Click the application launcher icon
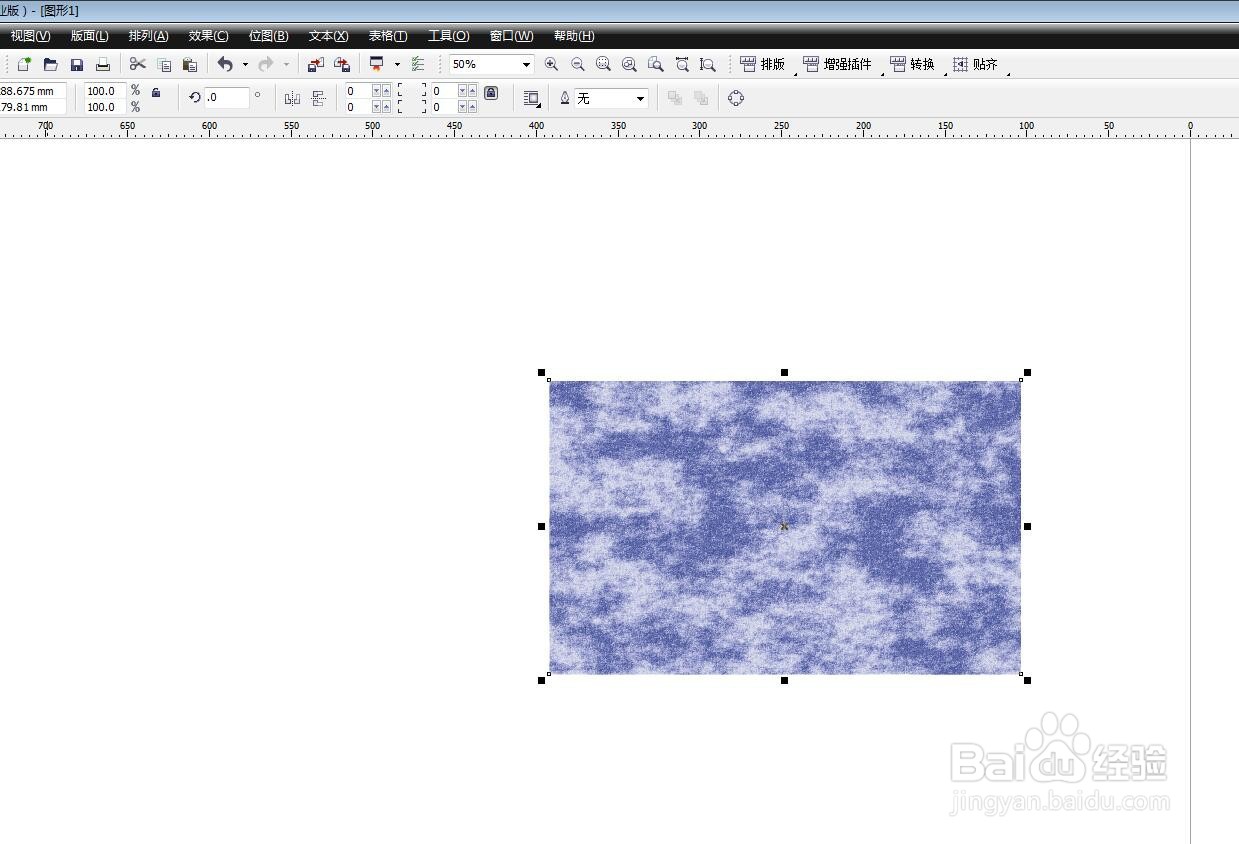The image size is (1239, 844). pyautogui.click(x=377, y=64)
